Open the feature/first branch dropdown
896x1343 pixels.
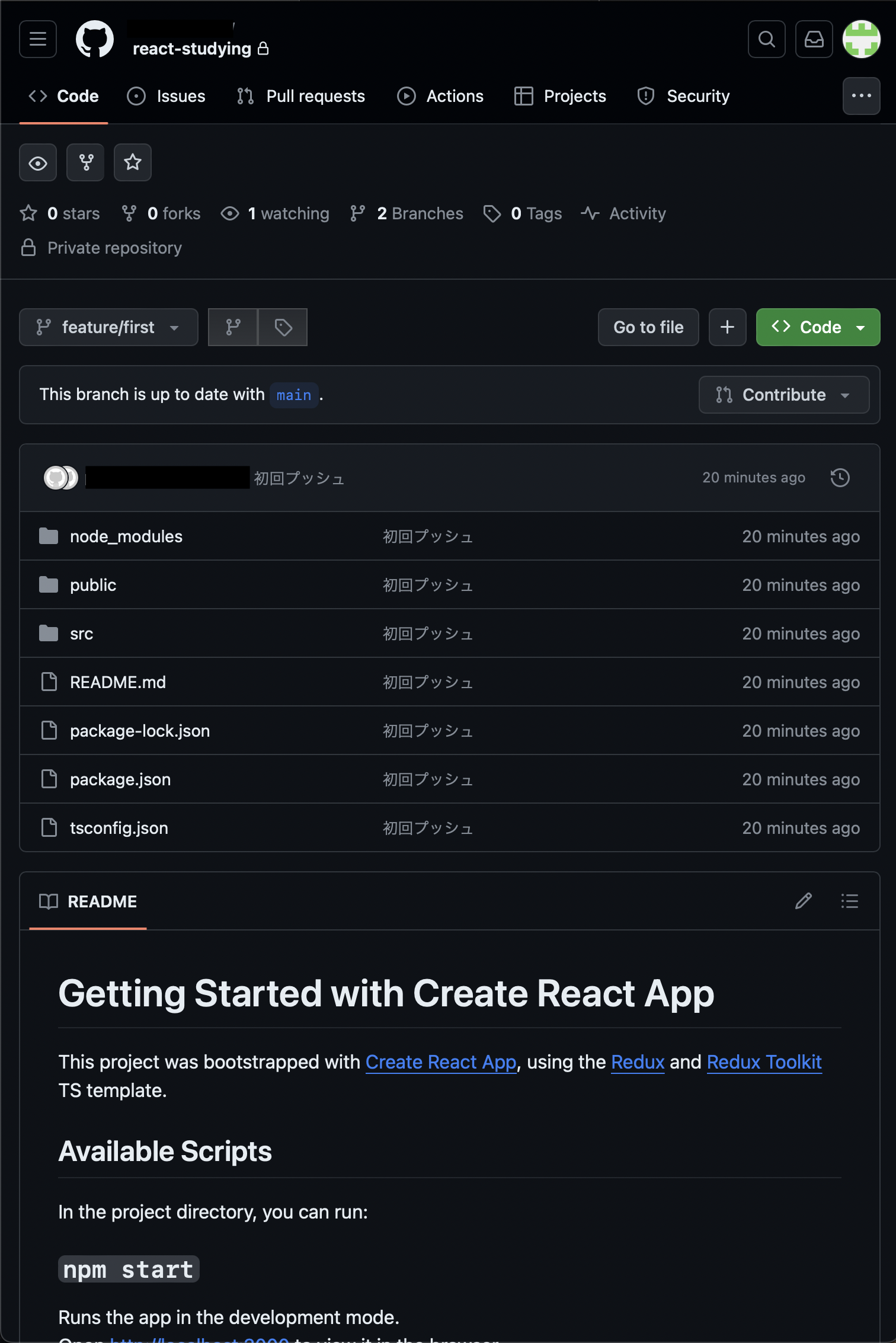(x=108, y=327)
